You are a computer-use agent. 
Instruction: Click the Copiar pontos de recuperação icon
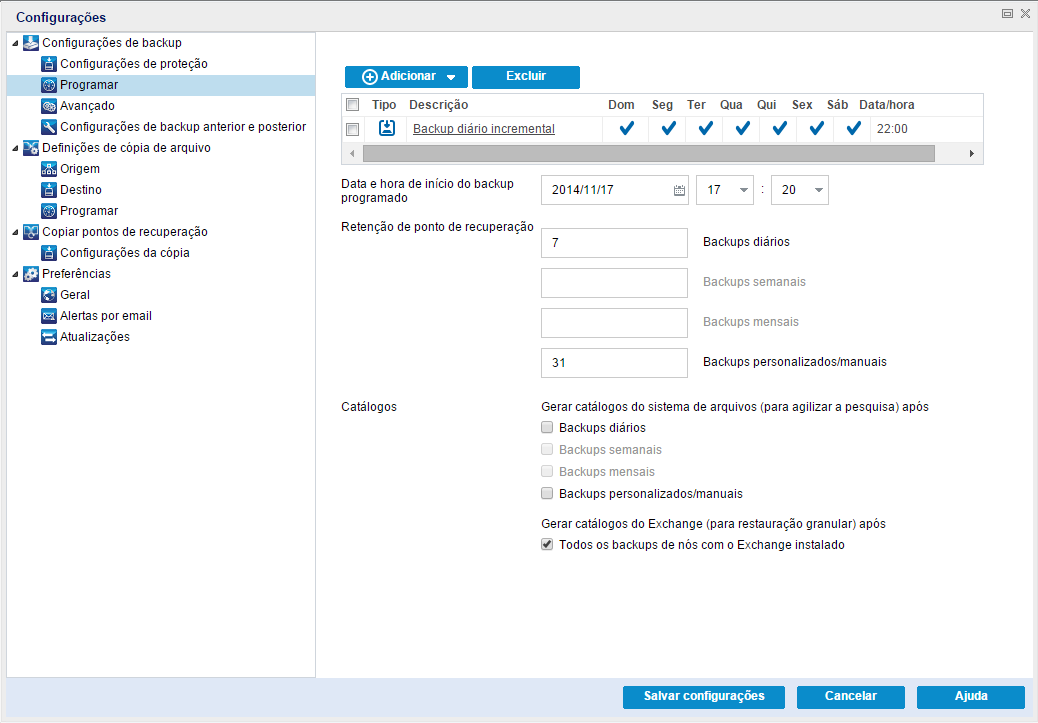click(30, 232)
